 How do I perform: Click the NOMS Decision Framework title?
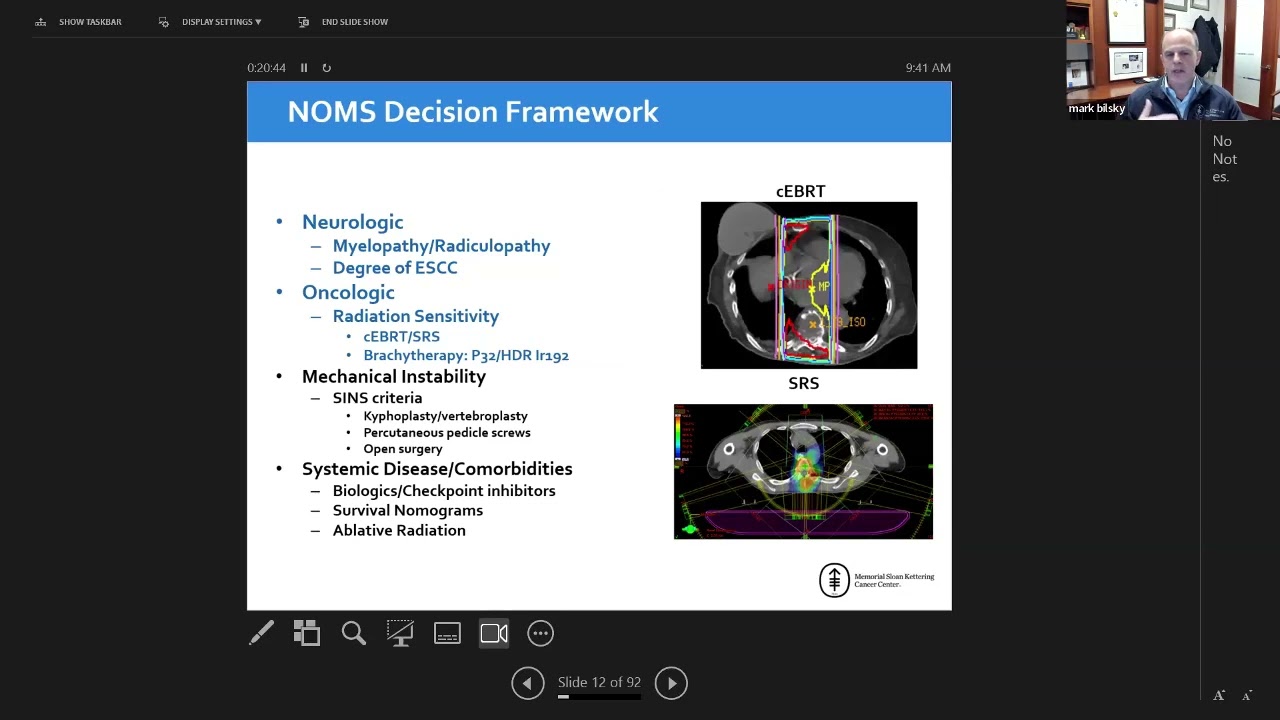(473, 112)
